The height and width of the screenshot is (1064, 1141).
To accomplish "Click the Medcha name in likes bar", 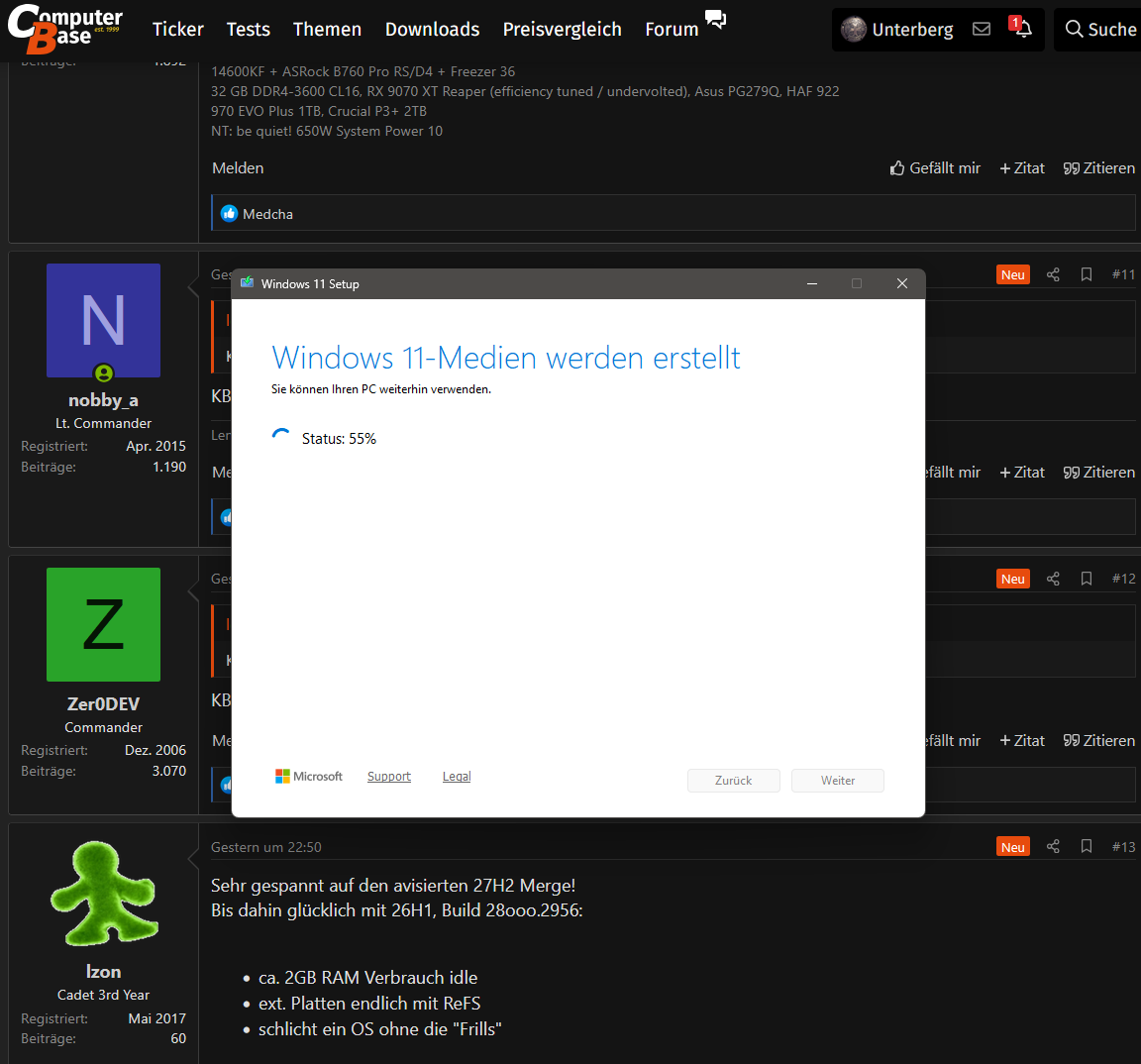I will coord(267,214).
